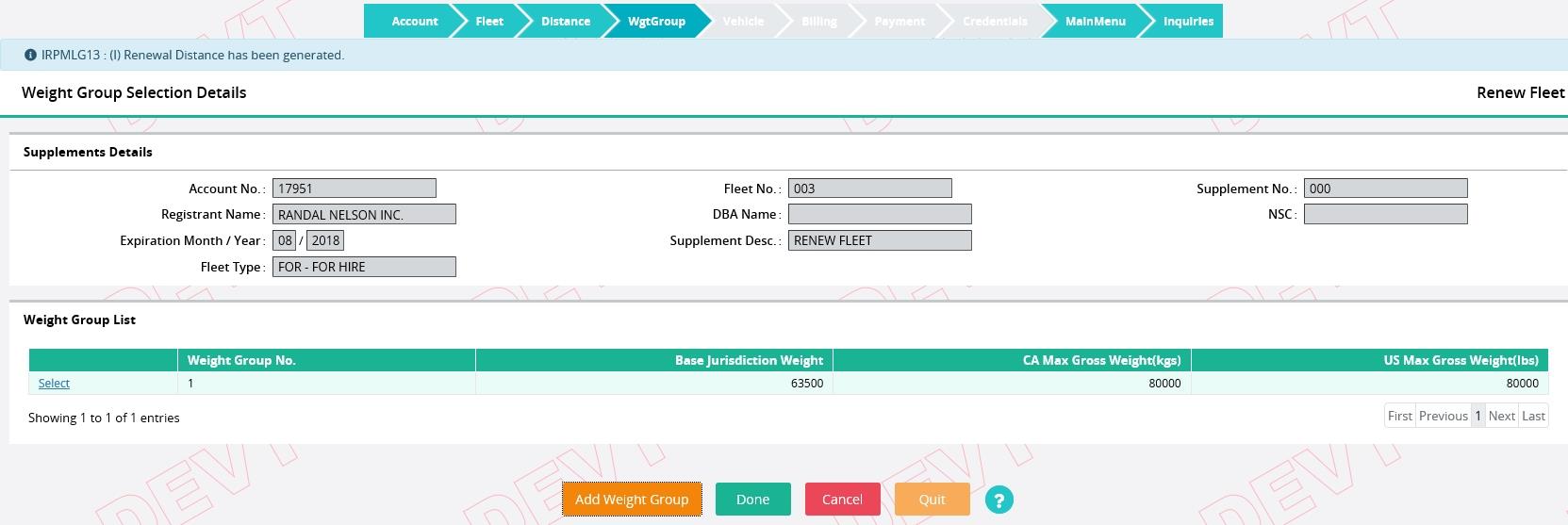Image resolution: width=1568 pixels, height=525 pixels.
Task: Open the Inquiries tab
Action: [x=1187, y=21]
